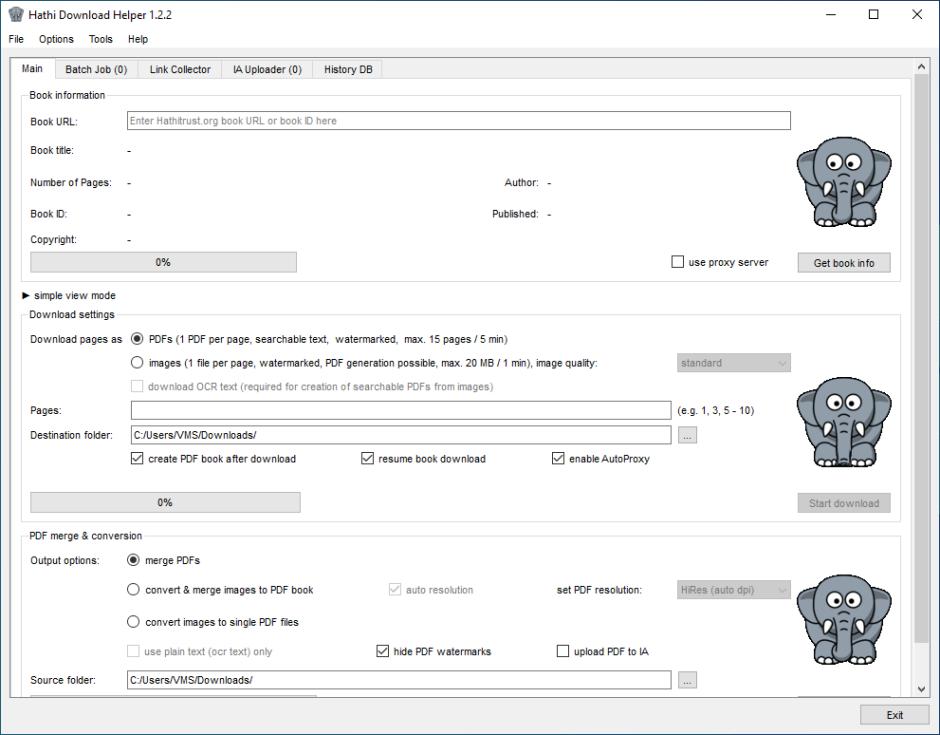Click the elephant image in PDF merge section
The height and width of the screenshot is (735, 940).
(x=843, y=620)
